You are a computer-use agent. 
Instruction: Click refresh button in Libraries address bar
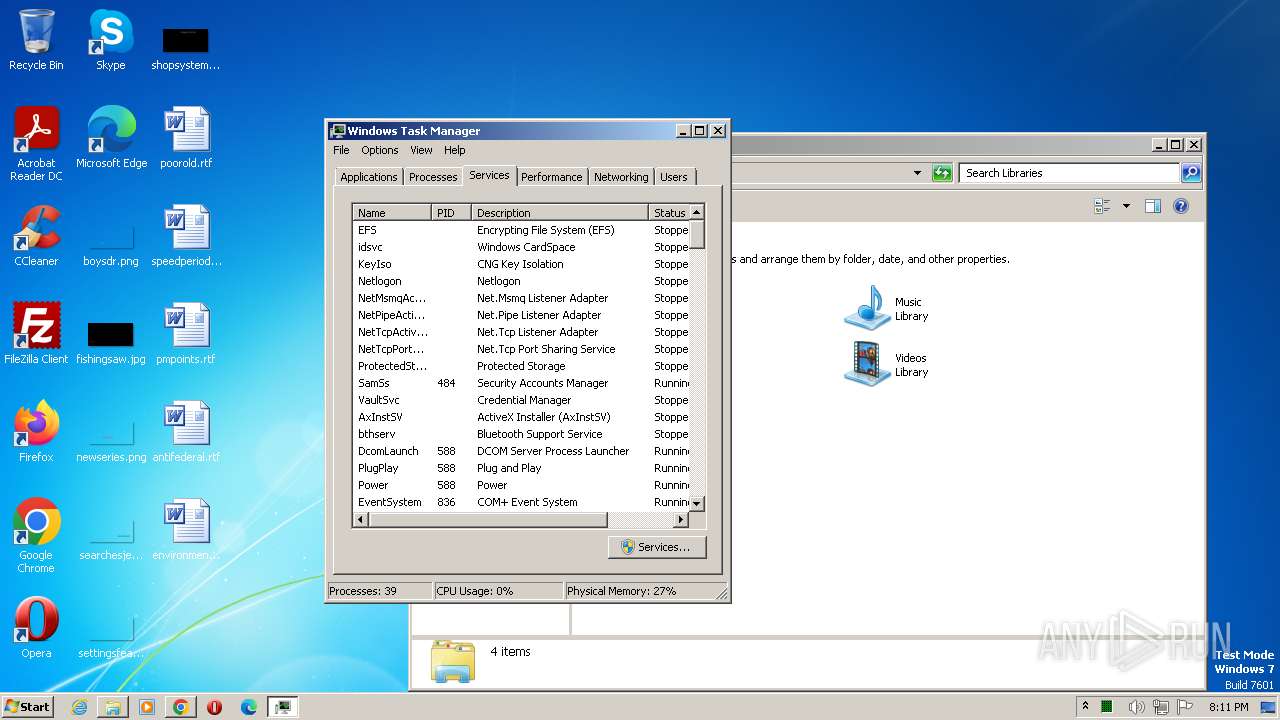(942, 173)
